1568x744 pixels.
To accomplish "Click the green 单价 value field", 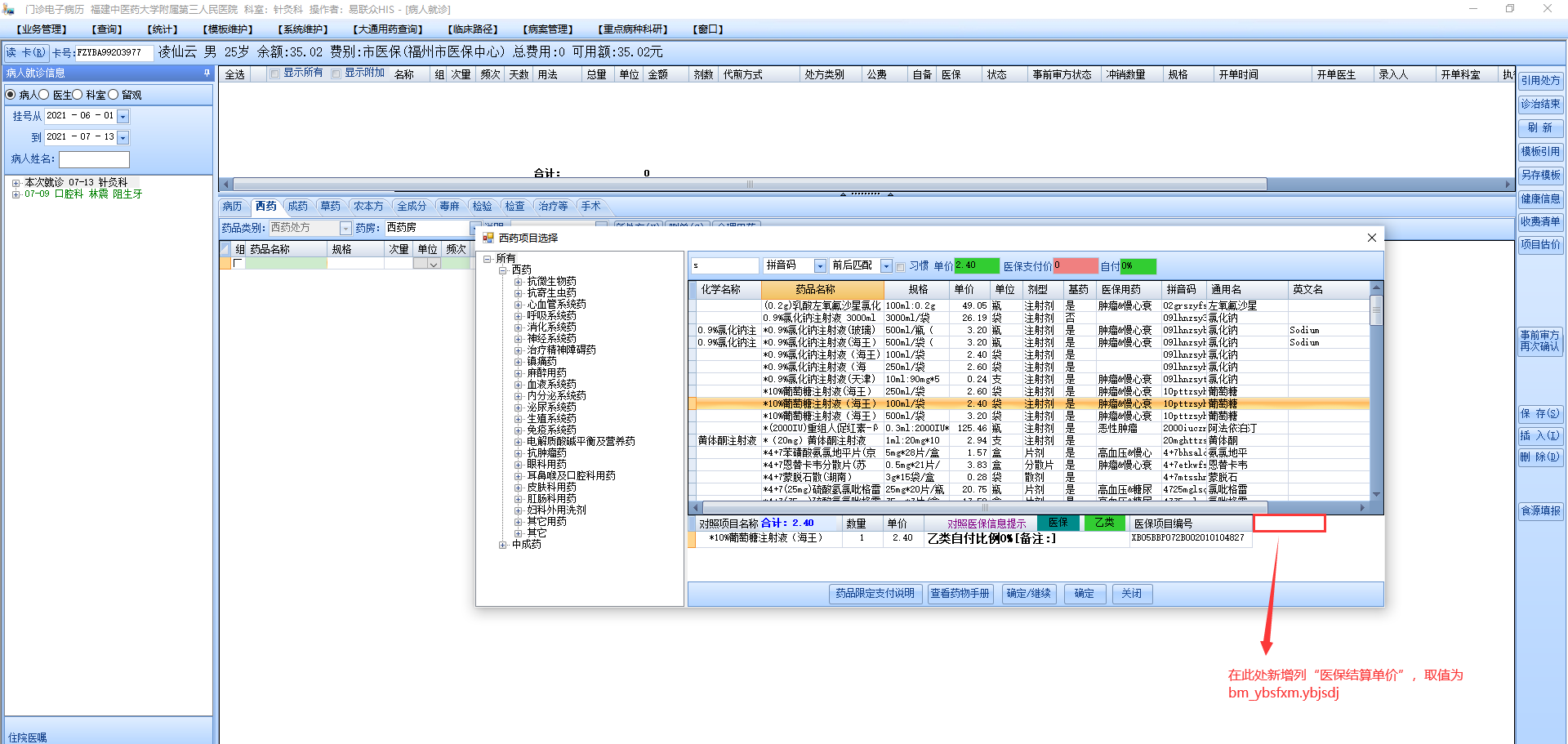I will click(977, 266).
